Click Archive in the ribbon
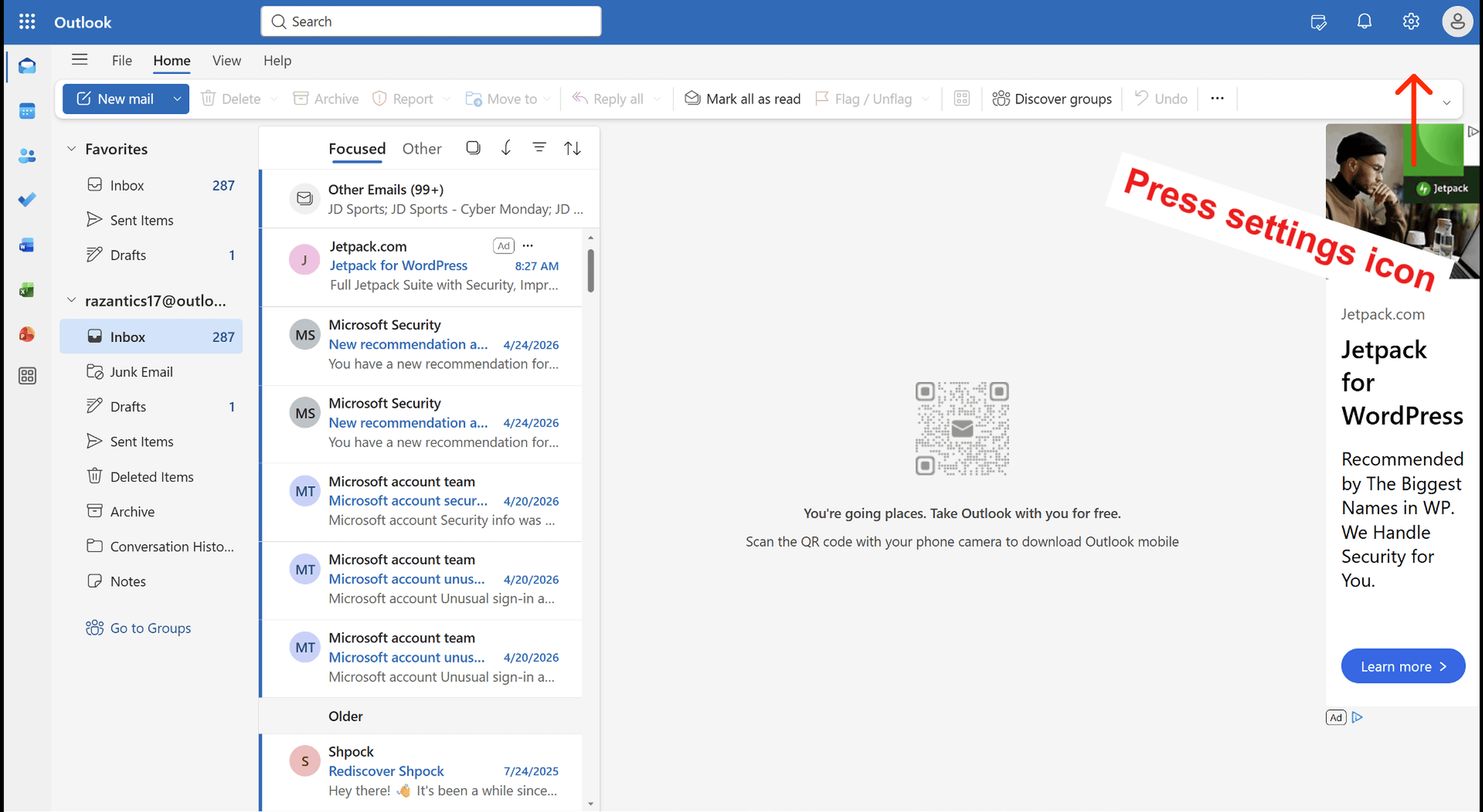This screenshot has width=1483, height=812. tap(325, 99)
